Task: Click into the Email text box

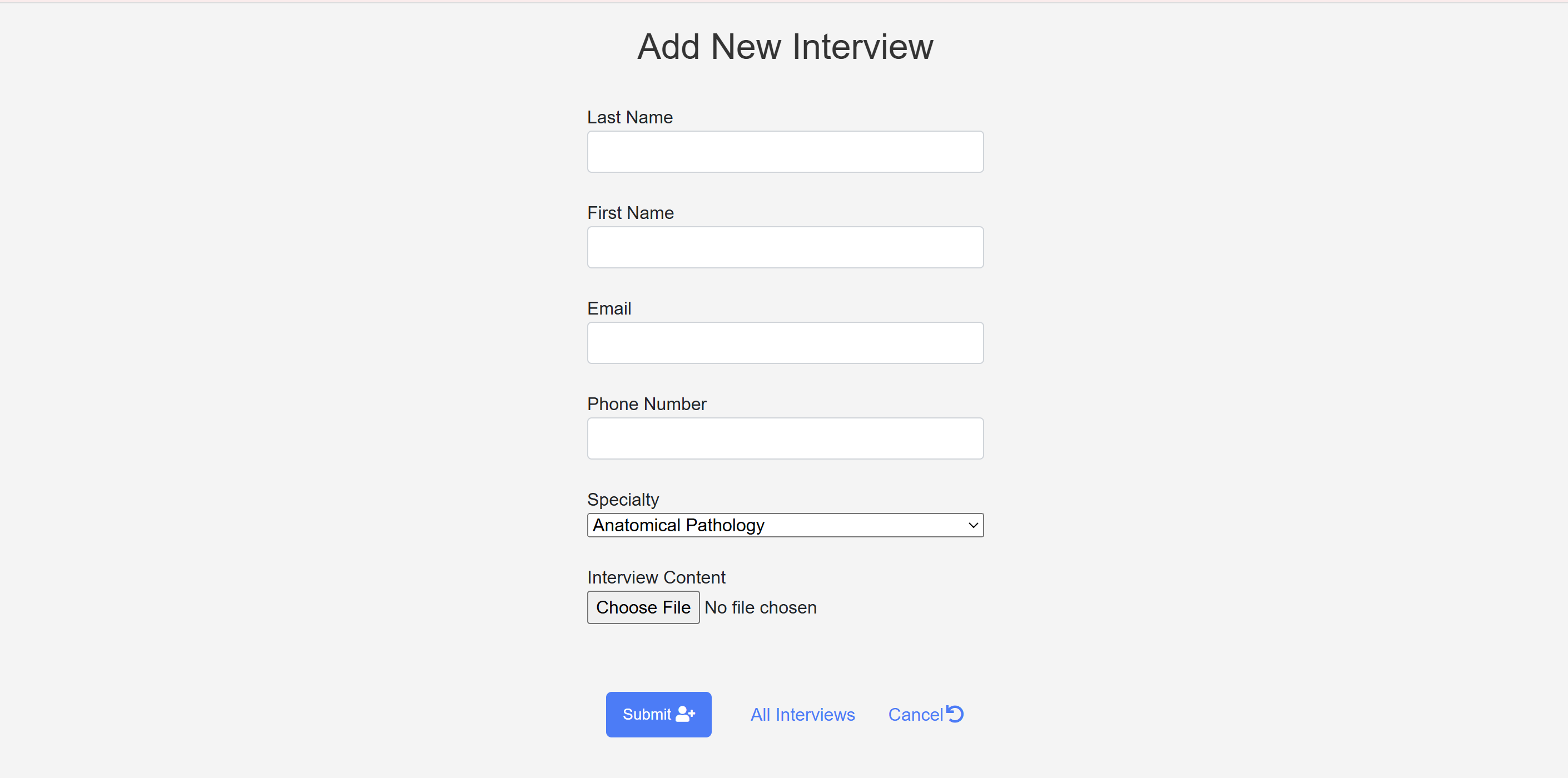Action: click(x=785, y=342)
